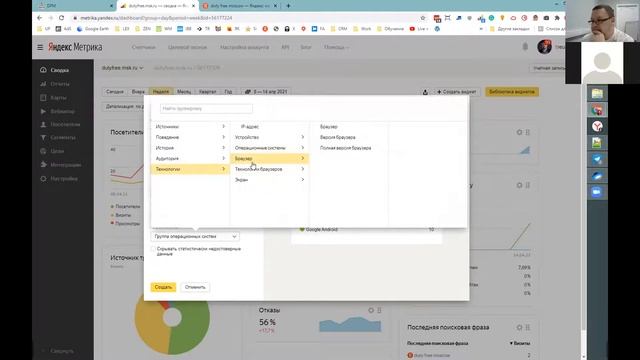Expand the Экран submenu
The height and width of the screenshot is (360, 640).
point(269,180)
